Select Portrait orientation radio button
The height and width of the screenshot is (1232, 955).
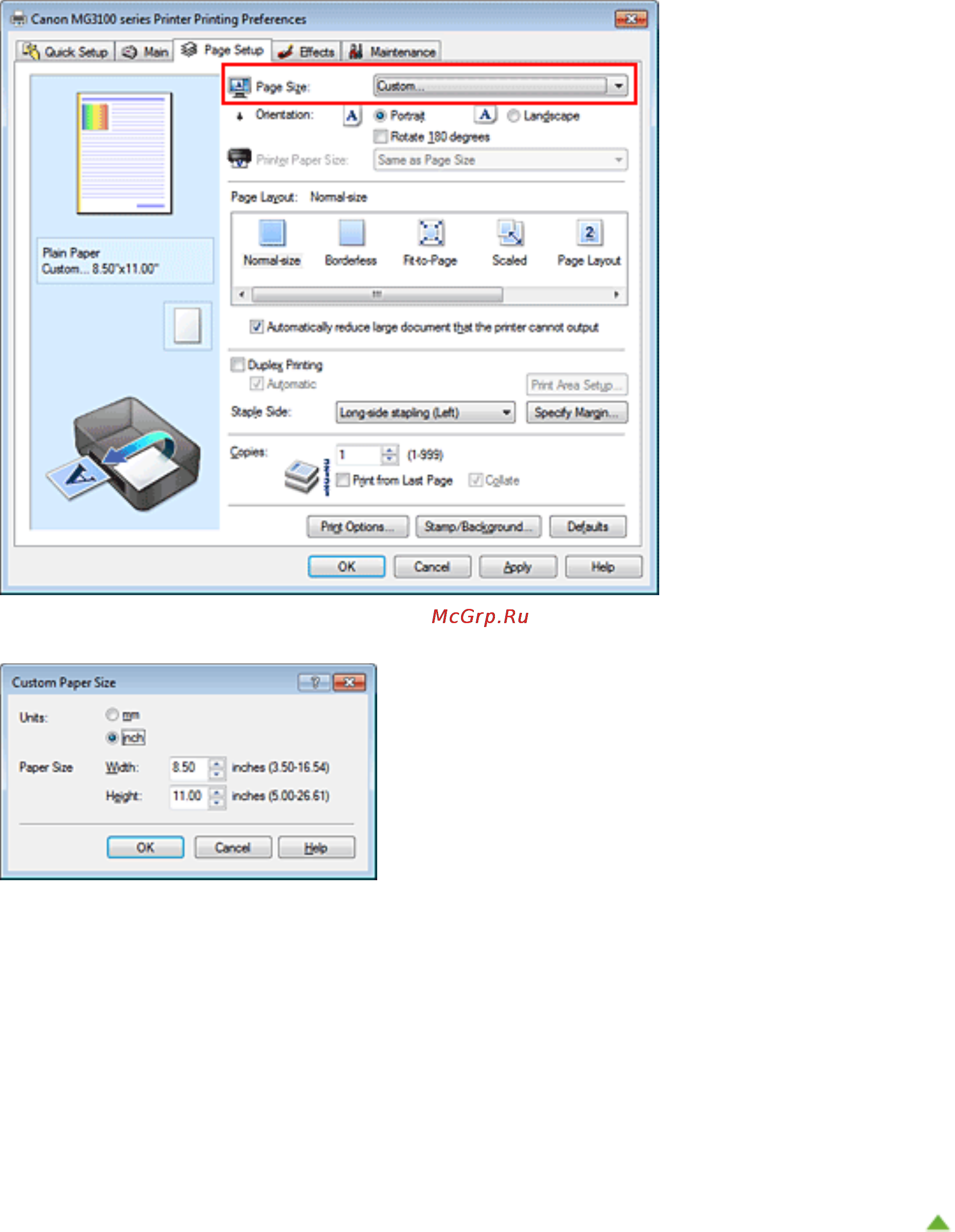pyautogui.click(x=380, y=116)
